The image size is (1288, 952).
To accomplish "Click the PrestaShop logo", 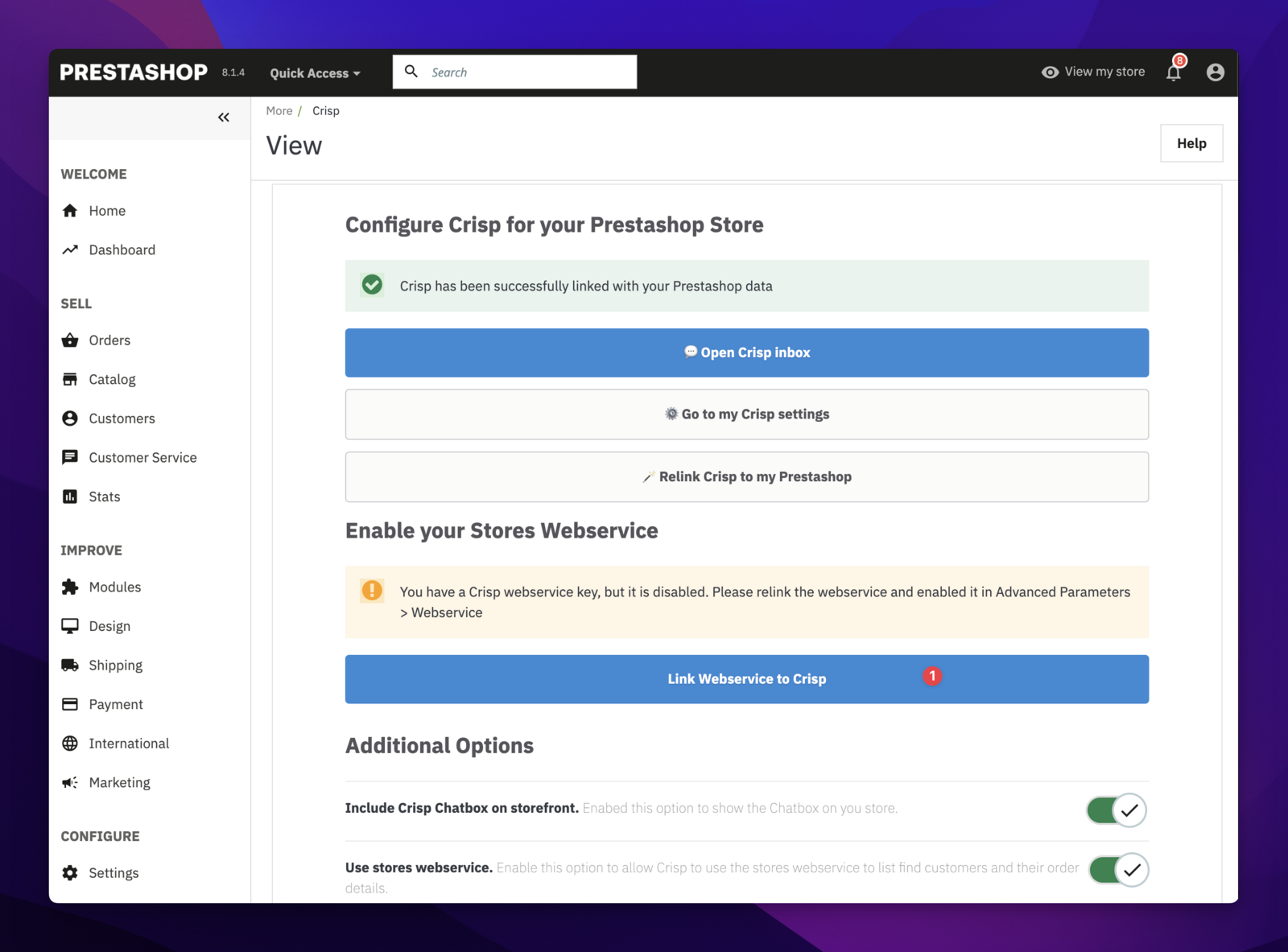I will pos(134,72).
